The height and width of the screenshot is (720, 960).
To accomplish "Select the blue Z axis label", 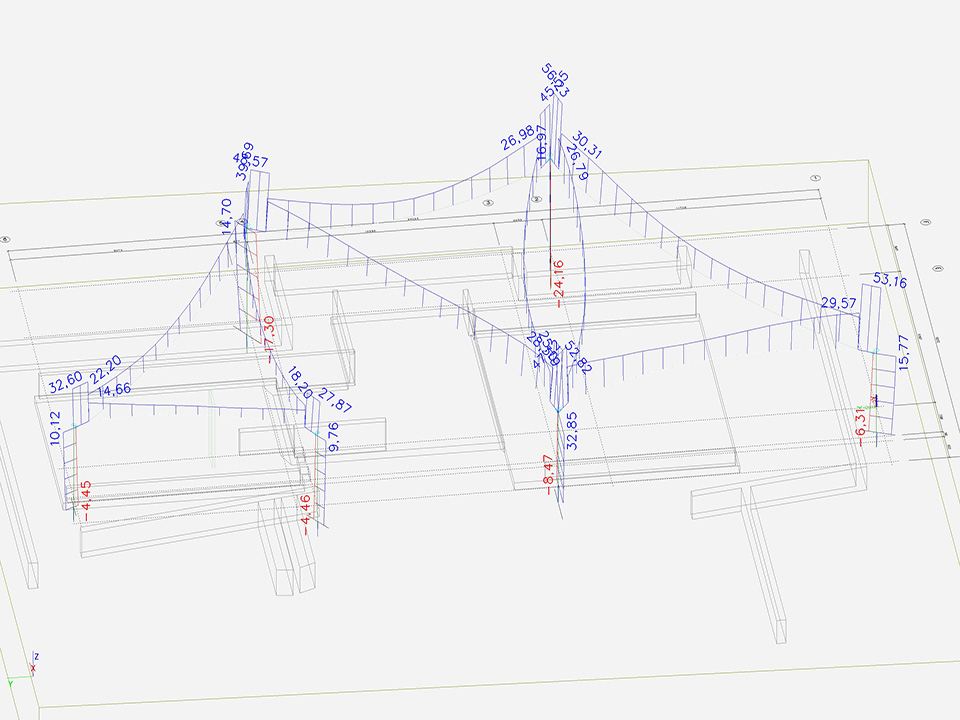I will [35, 655].
